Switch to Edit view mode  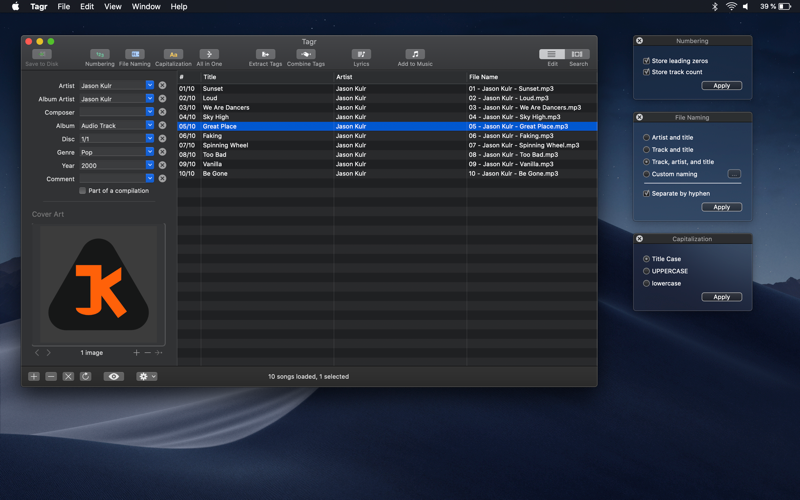(x=552, y=54)
